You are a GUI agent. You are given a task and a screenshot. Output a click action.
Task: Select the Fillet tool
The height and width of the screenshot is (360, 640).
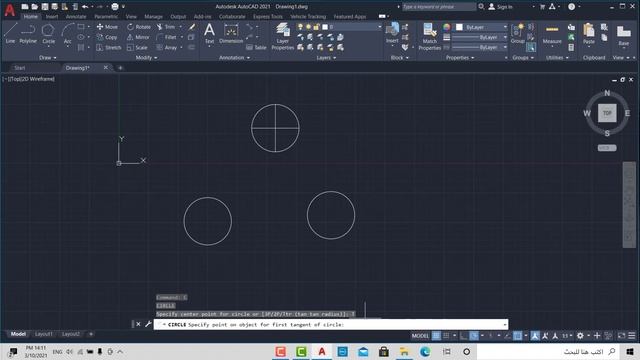click(x=167, y=37)
